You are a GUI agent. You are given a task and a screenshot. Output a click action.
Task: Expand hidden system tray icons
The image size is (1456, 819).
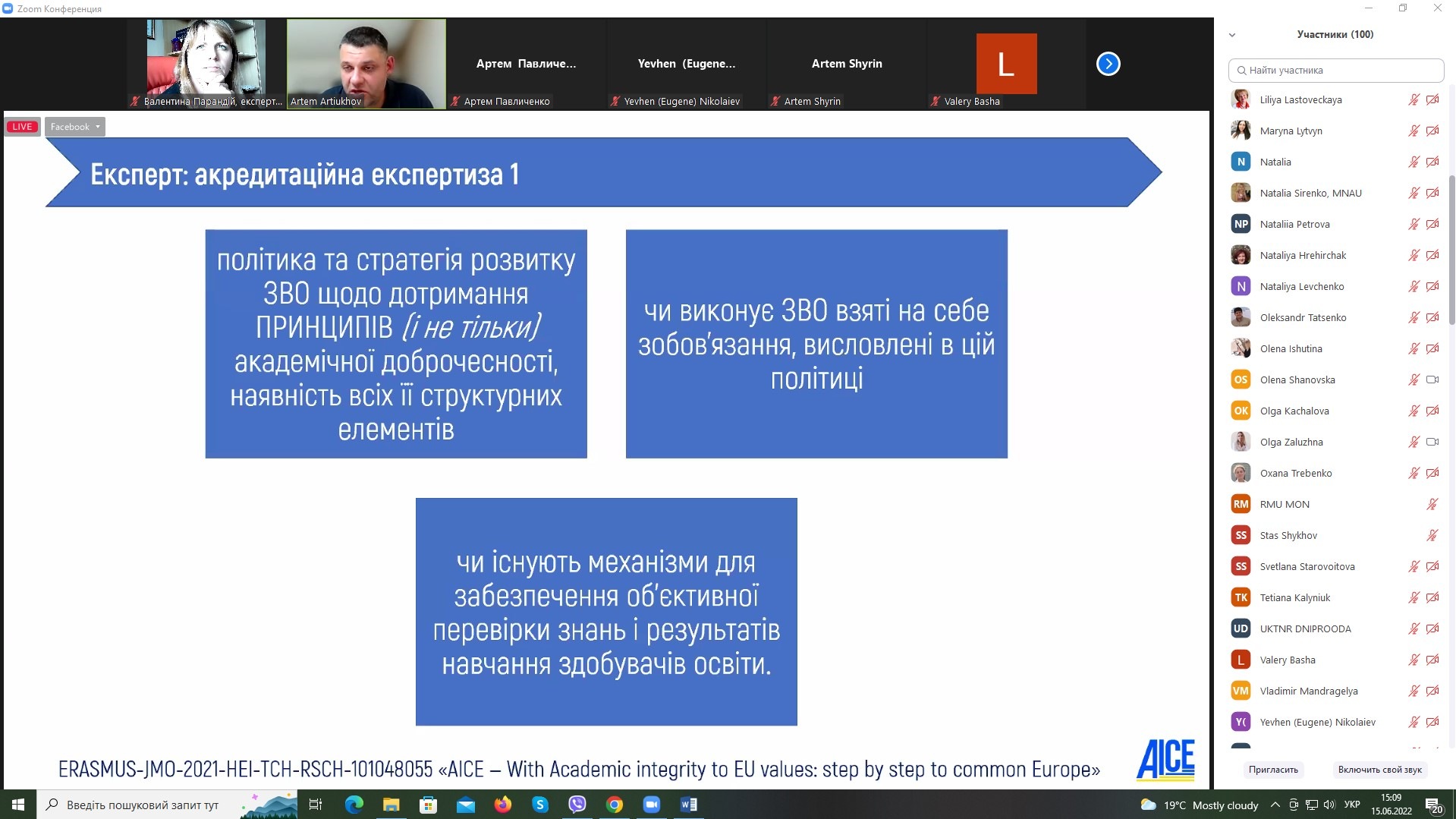click(x=1275, y=805)
